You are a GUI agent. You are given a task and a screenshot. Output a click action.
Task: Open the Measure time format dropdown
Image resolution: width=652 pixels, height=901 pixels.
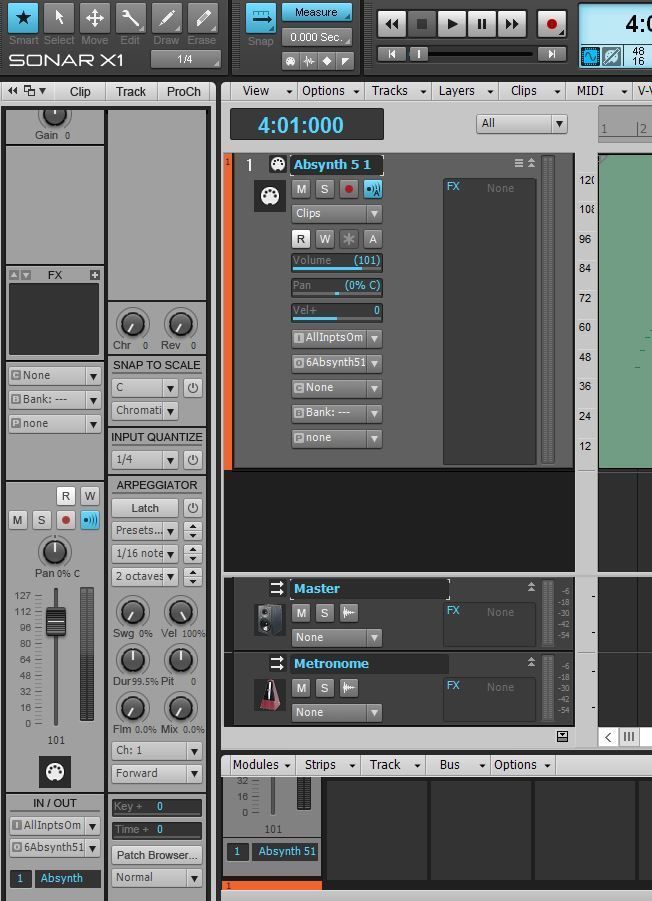pos(317,13)
